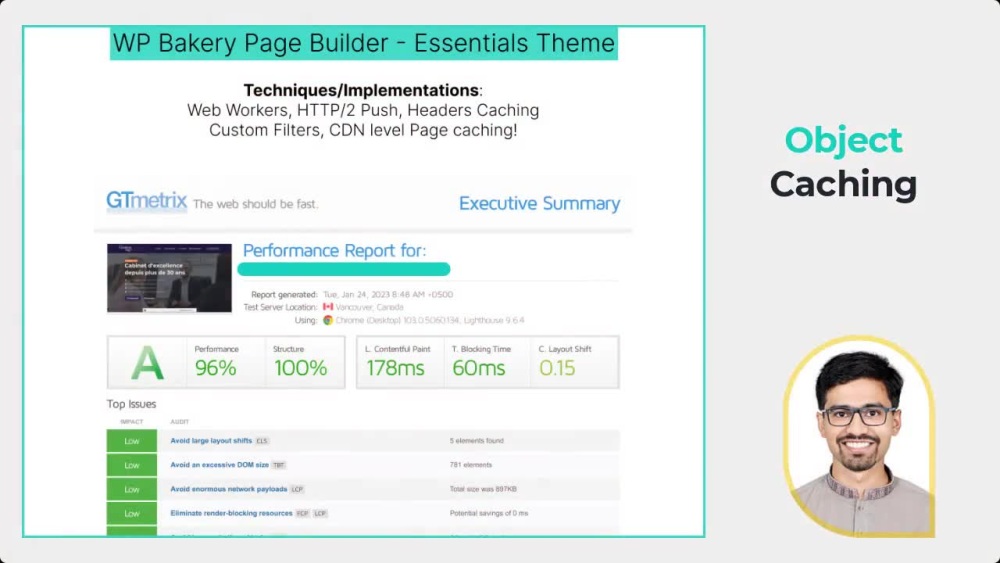
Task: Click the Low badge beside network payloads
Action: (x=132, y=490)
